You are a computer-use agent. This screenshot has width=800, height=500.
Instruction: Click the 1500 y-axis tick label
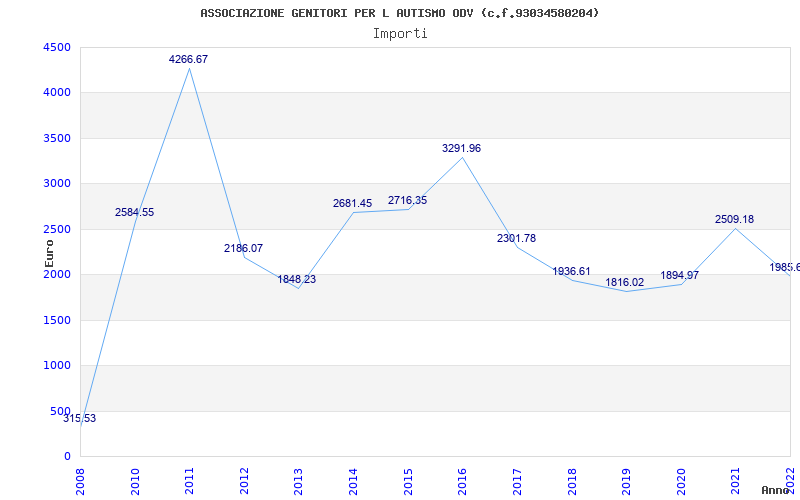tap(57, 320)
